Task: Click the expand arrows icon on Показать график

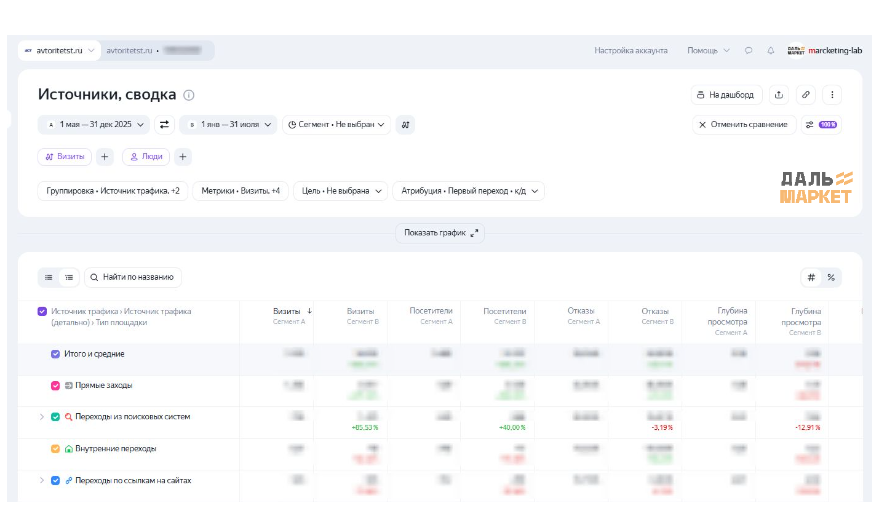Action: pos(474,233)
